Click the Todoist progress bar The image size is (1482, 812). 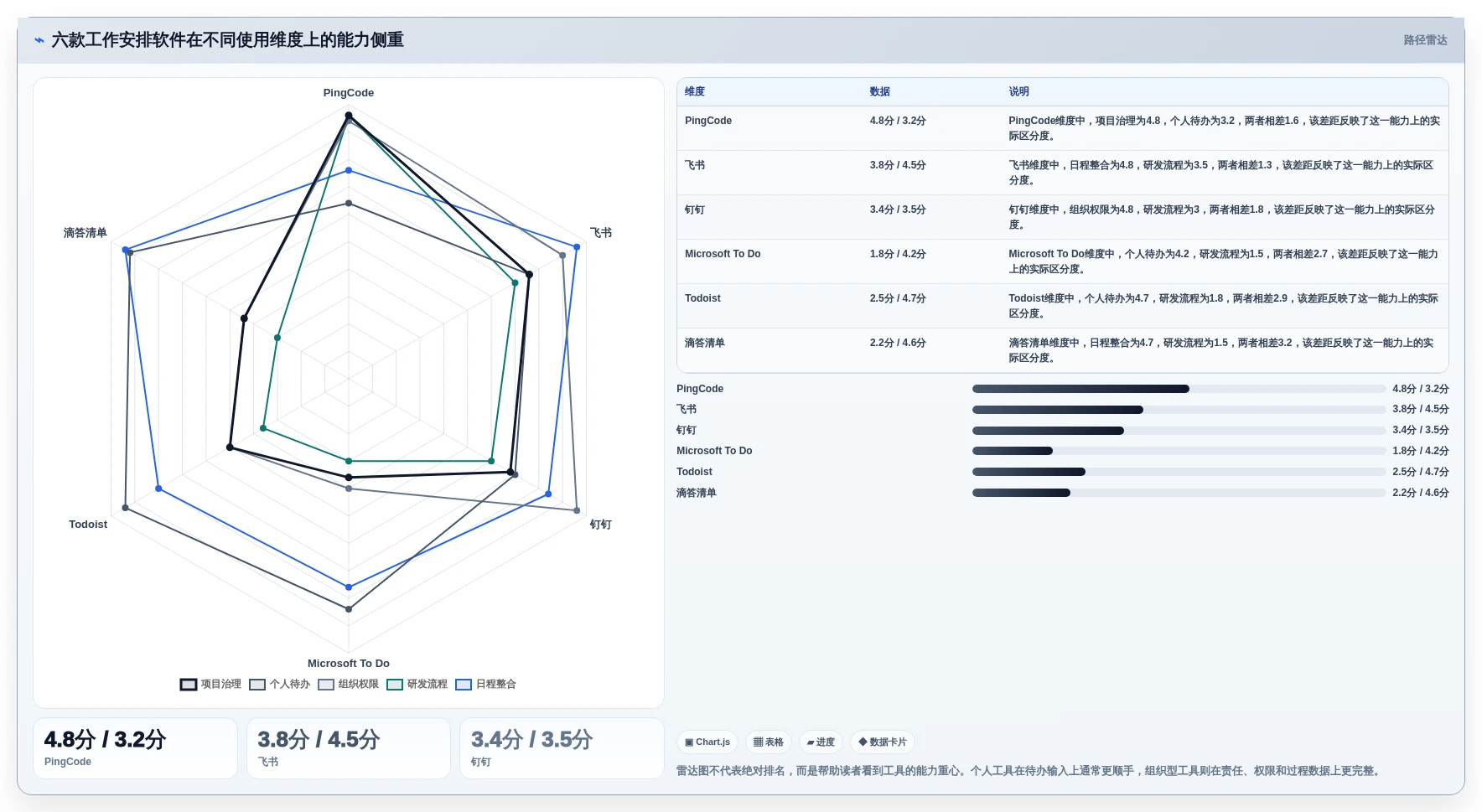1179,472
